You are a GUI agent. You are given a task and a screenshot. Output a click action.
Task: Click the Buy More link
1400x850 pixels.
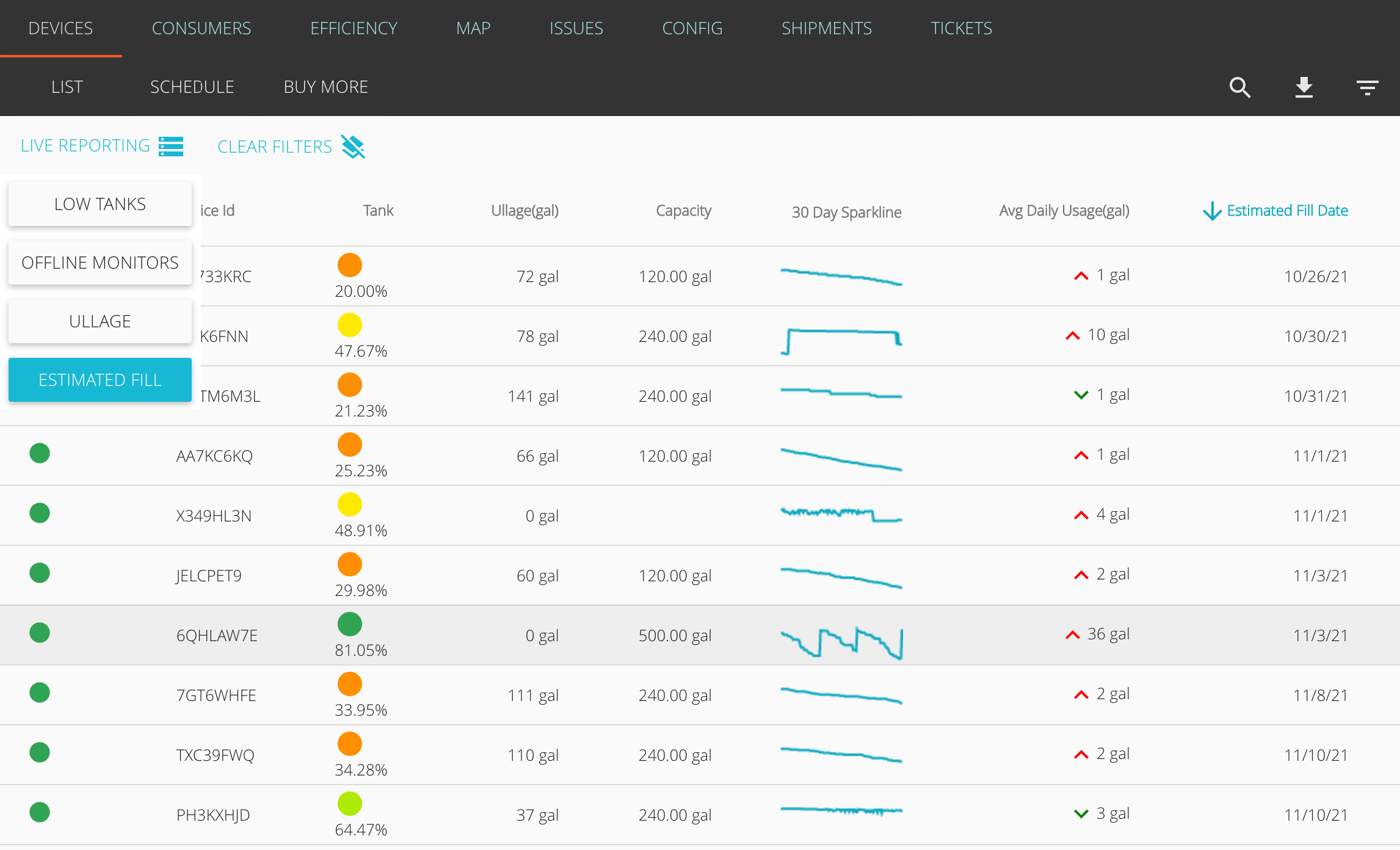click(x=326, y=87)
